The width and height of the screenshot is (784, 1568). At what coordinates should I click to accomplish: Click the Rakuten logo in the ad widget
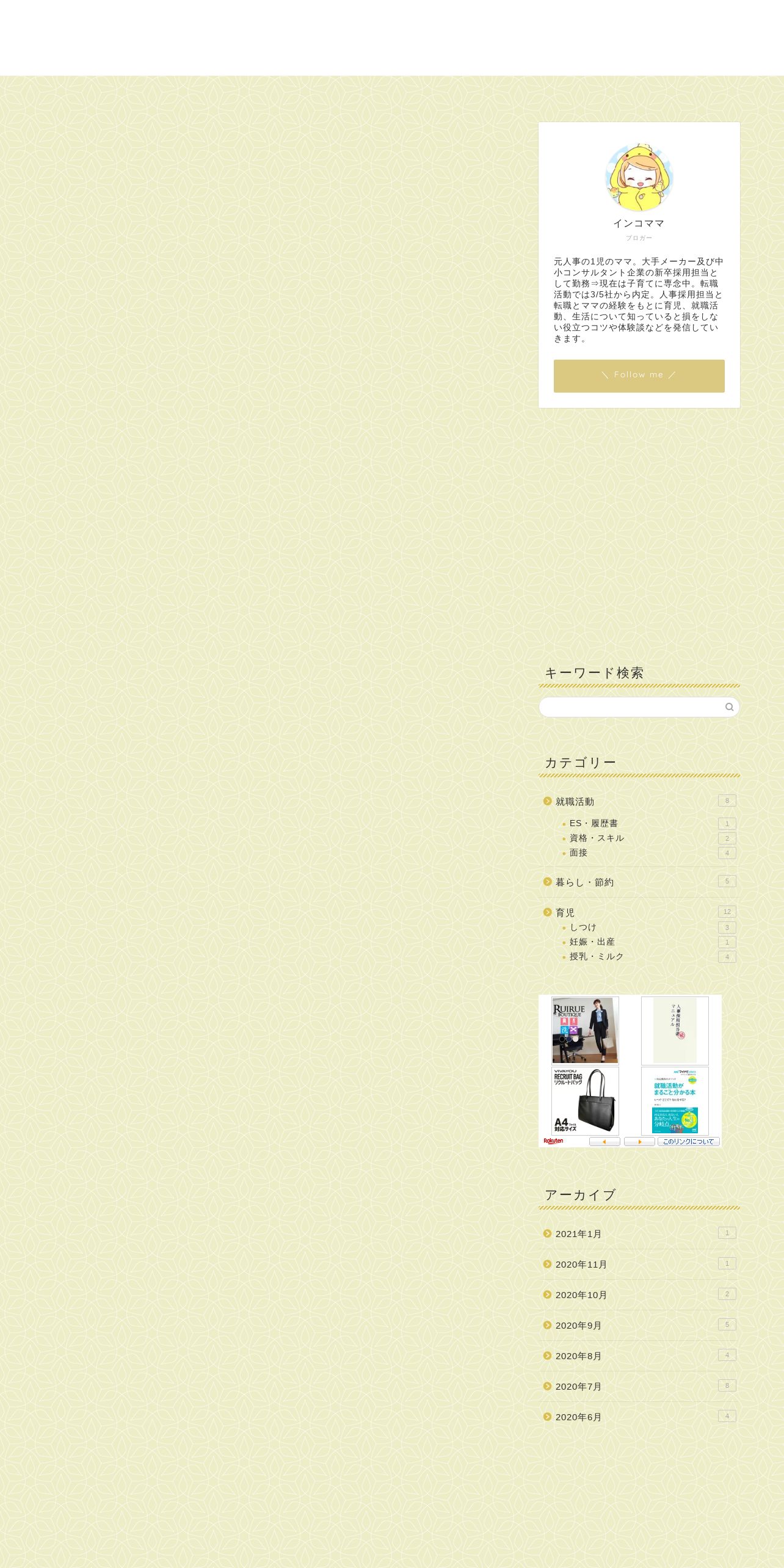553,1141
